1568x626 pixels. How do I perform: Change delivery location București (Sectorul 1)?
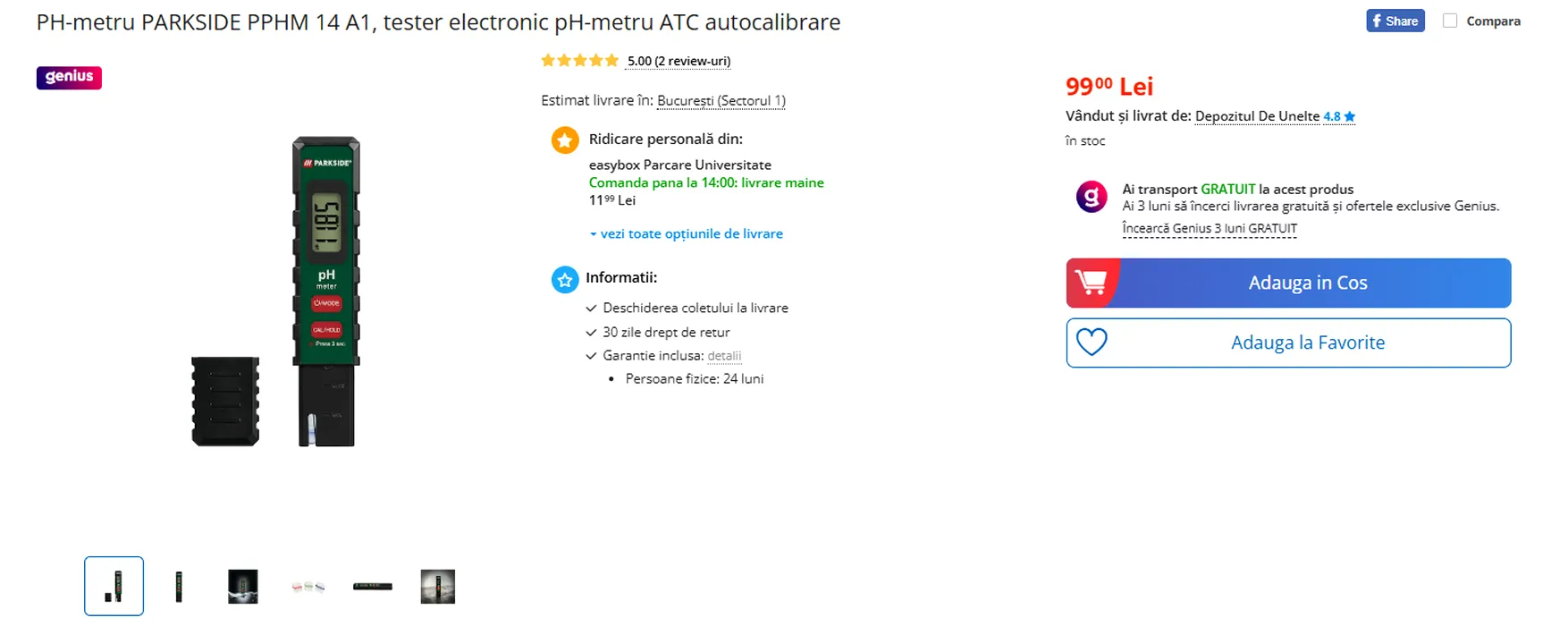pyautogui.click(x=721, y=101)
